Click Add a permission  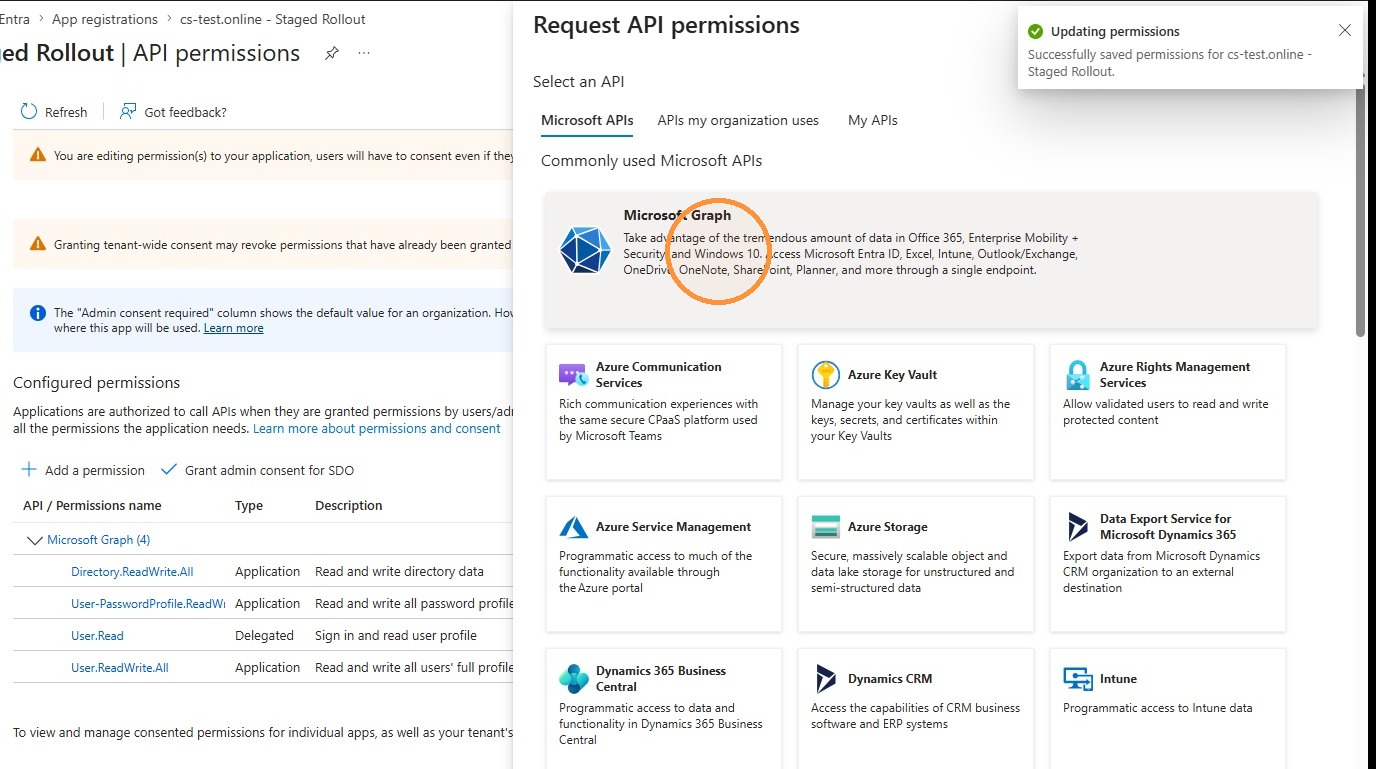[x=83, y=470]
